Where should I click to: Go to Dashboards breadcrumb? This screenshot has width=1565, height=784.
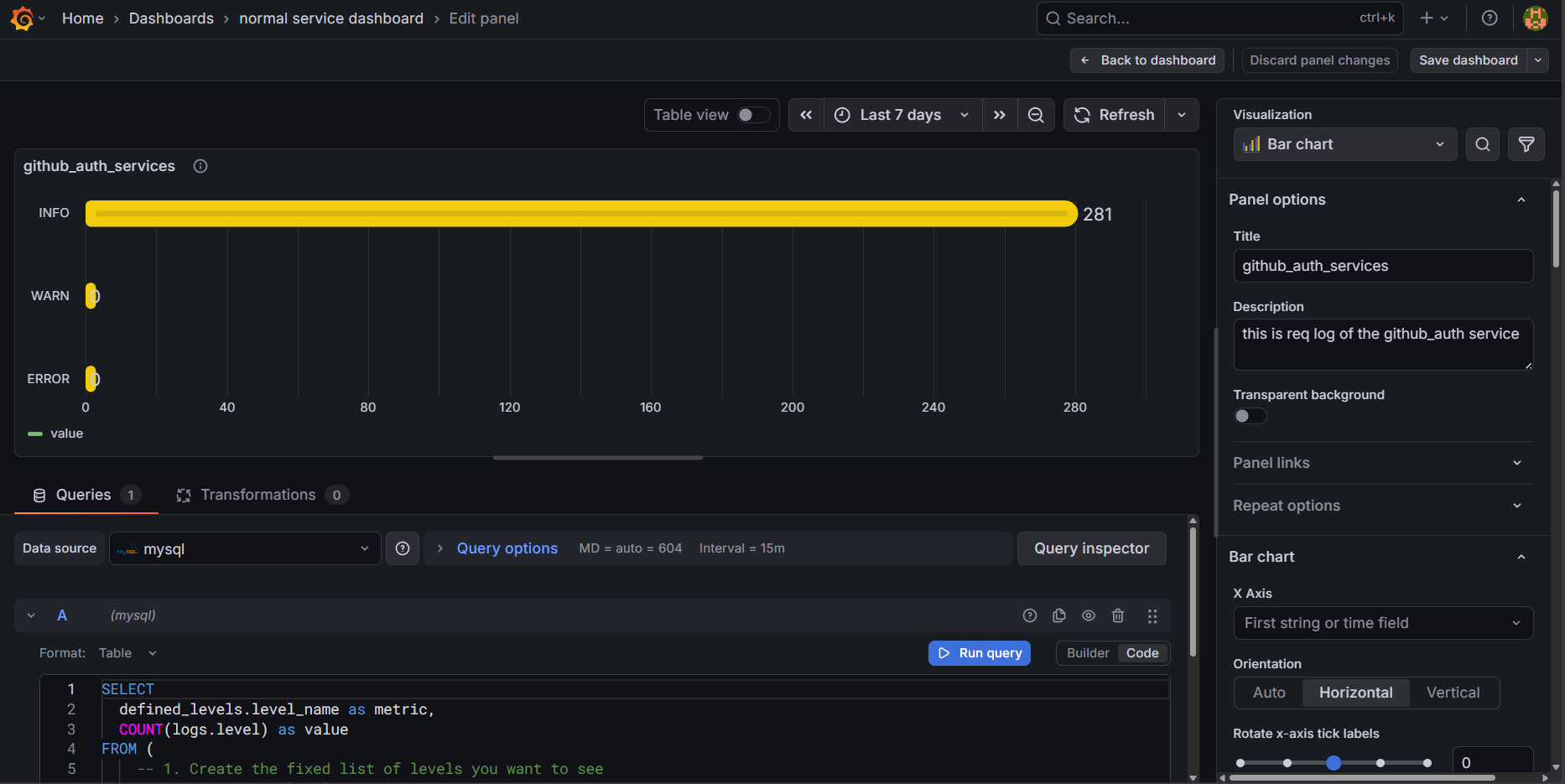click(171, 18)
